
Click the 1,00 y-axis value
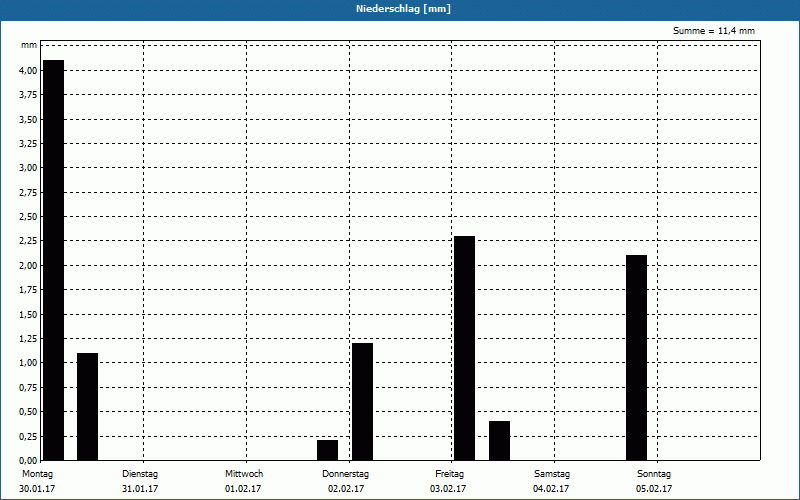click(x=28, y=363)
